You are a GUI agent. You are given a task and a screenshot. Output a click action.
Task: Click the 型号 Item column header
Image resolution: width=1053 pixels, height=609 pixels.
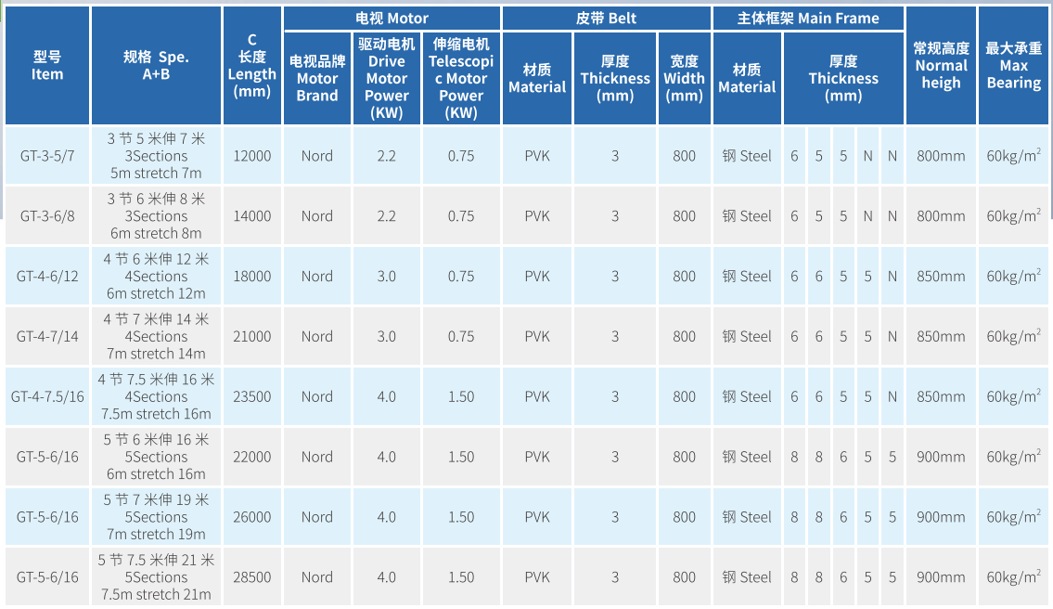point(47,66)
